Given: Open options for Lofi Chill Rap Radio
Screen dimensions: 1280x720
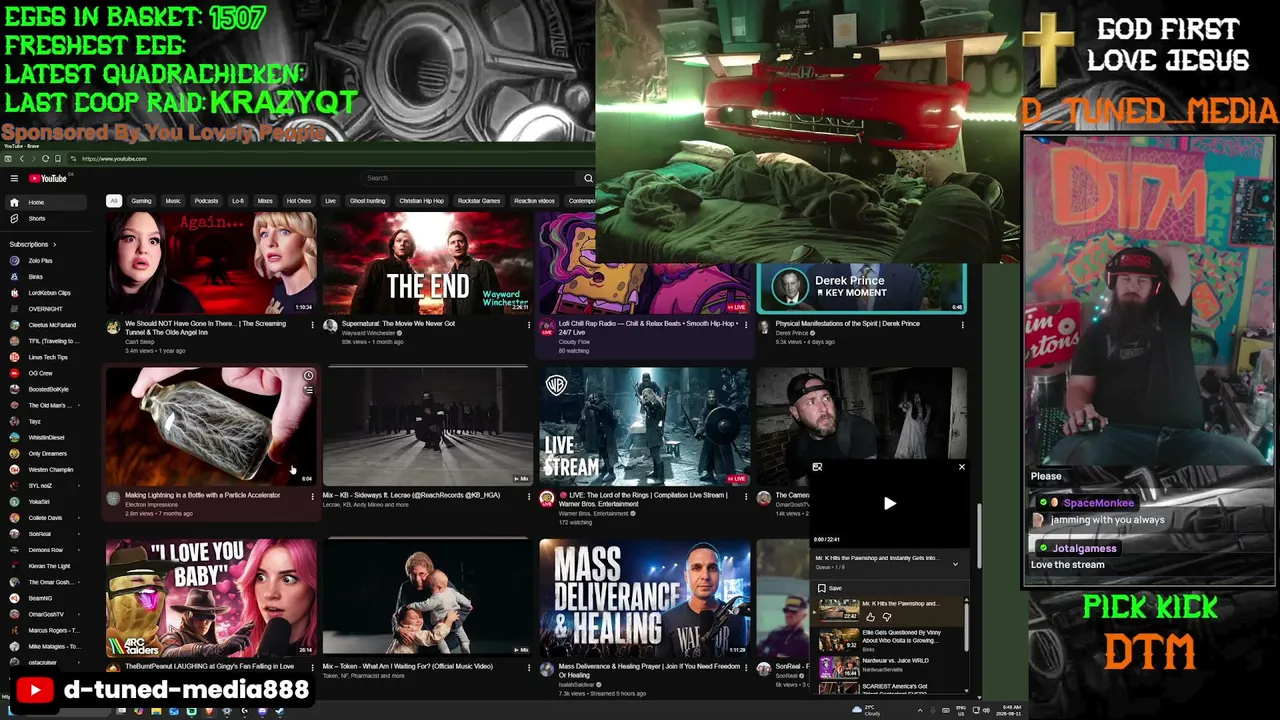Looking at the screenshot, I should (745, 325).
